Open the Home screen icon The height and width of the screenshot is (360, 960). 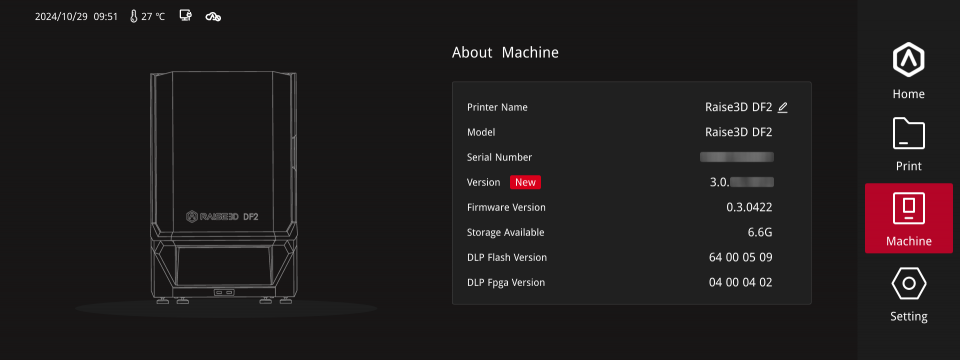point(909,60)
